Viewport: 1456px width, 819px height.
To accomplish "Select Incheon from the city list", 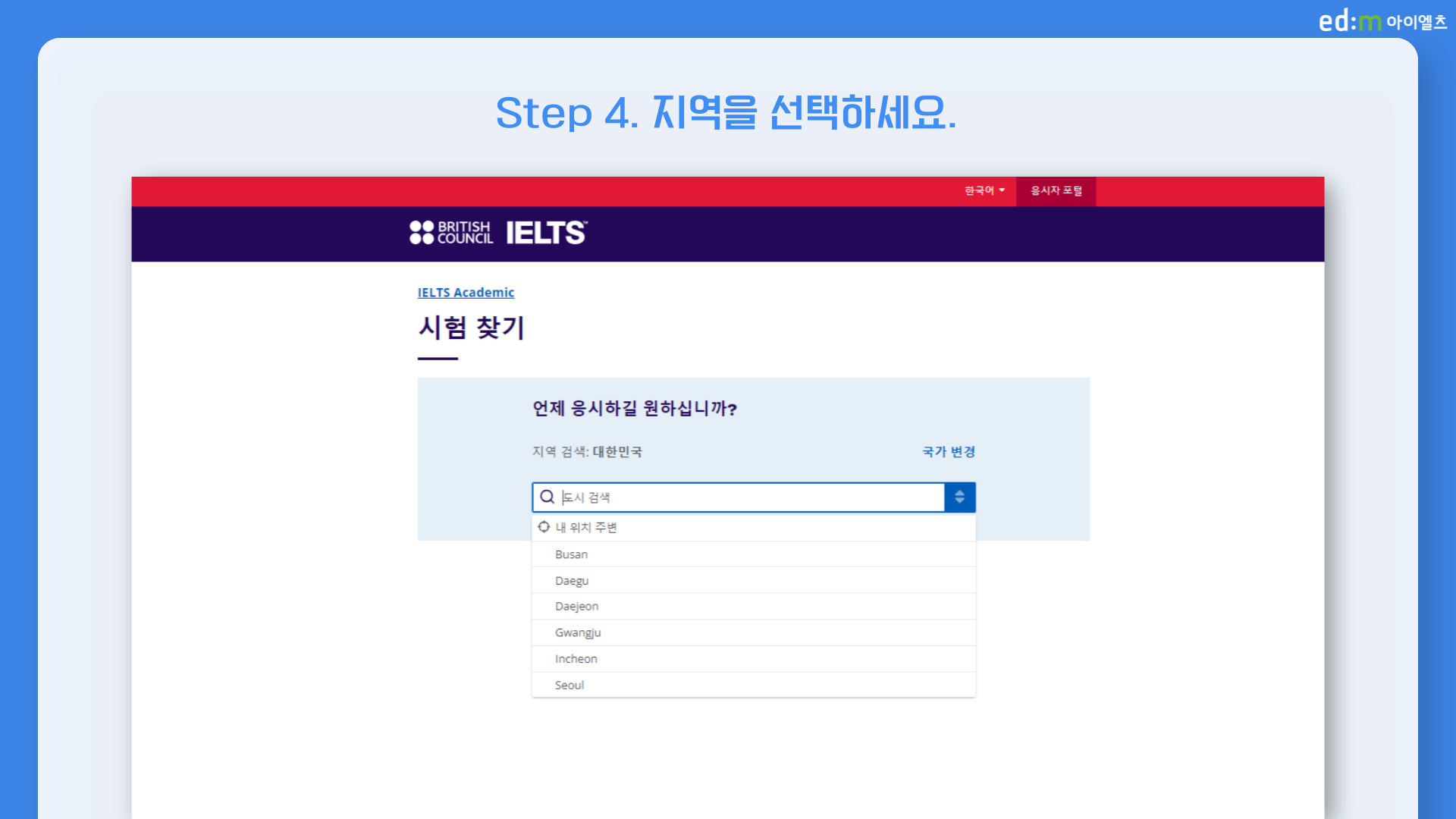I will (754, 659).
